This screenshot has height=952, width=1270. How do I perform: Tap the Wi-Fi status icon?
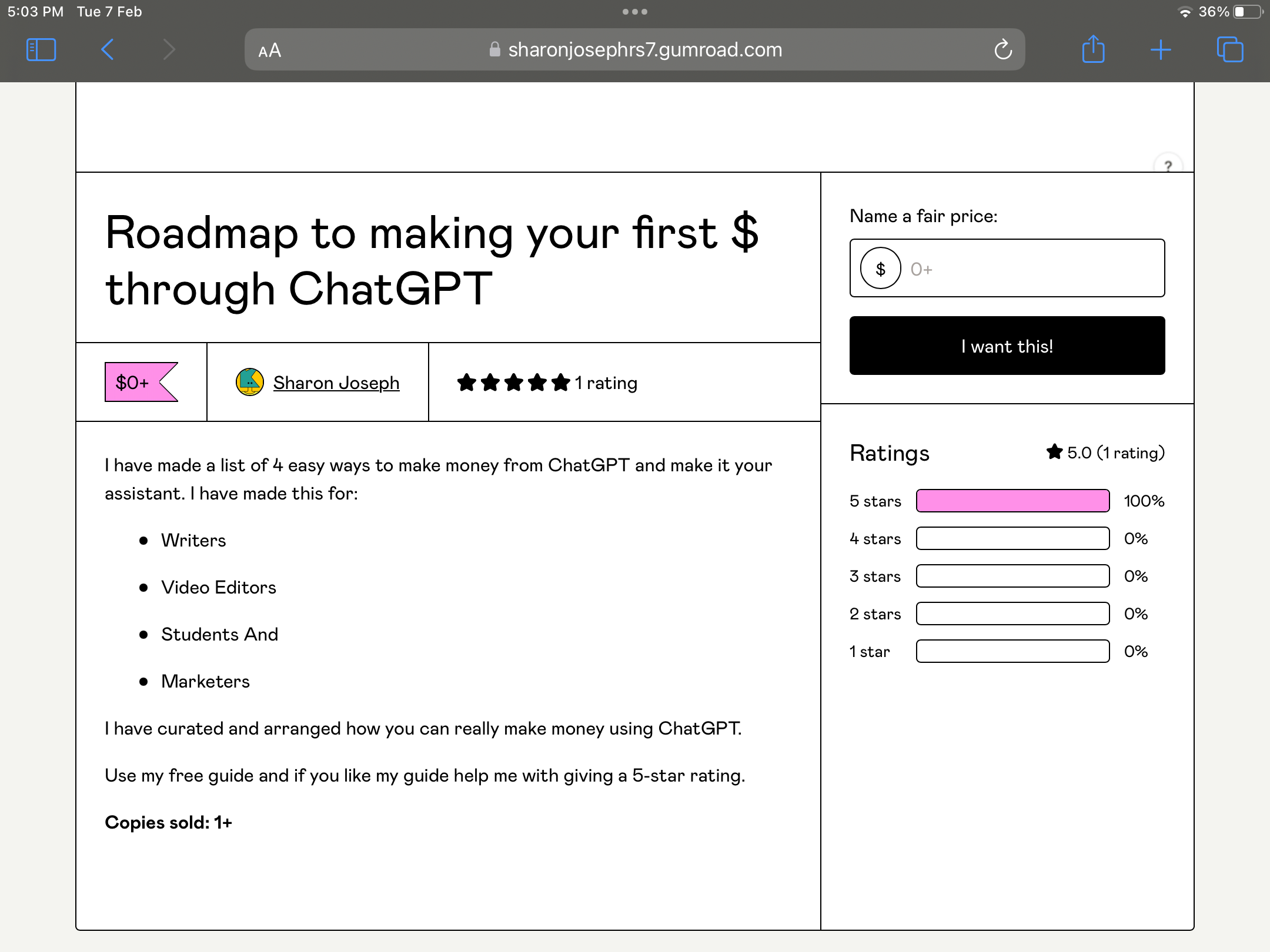pyautogui.click(x=1185, y=12)
